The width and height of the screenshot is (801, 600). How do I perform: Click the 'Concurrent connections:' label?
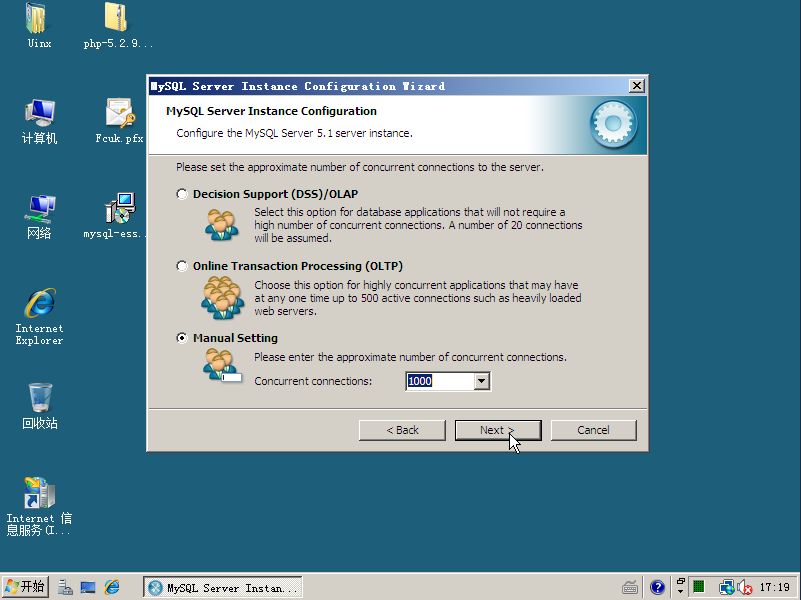tap(313, 381)
